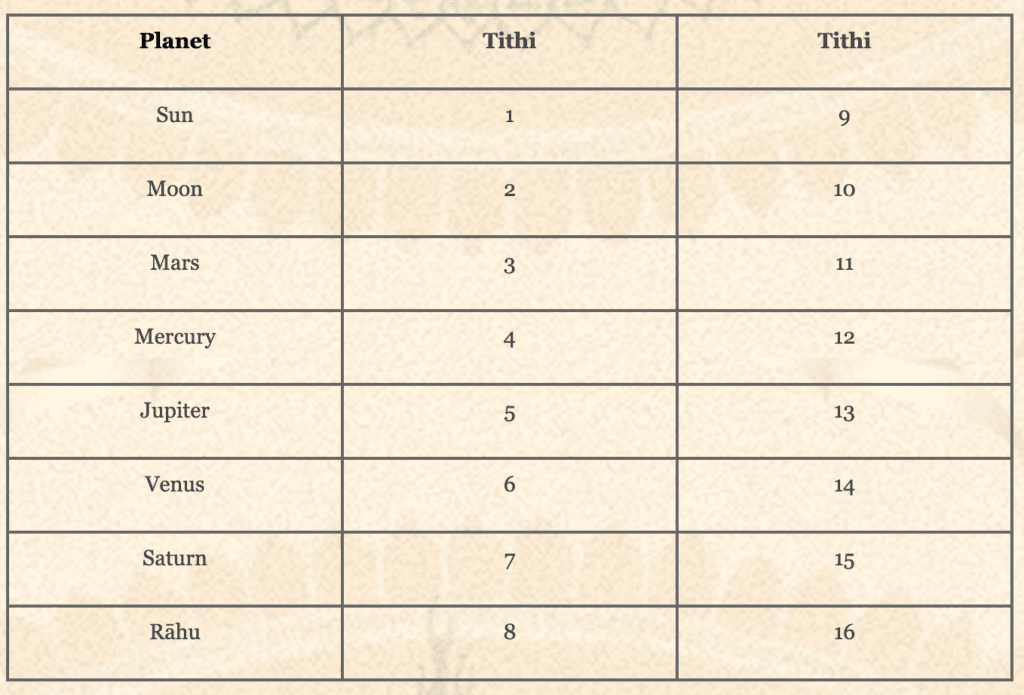
Task: Select tithi value 16 in Rāhu row
Action: click(x=844, y=633)
